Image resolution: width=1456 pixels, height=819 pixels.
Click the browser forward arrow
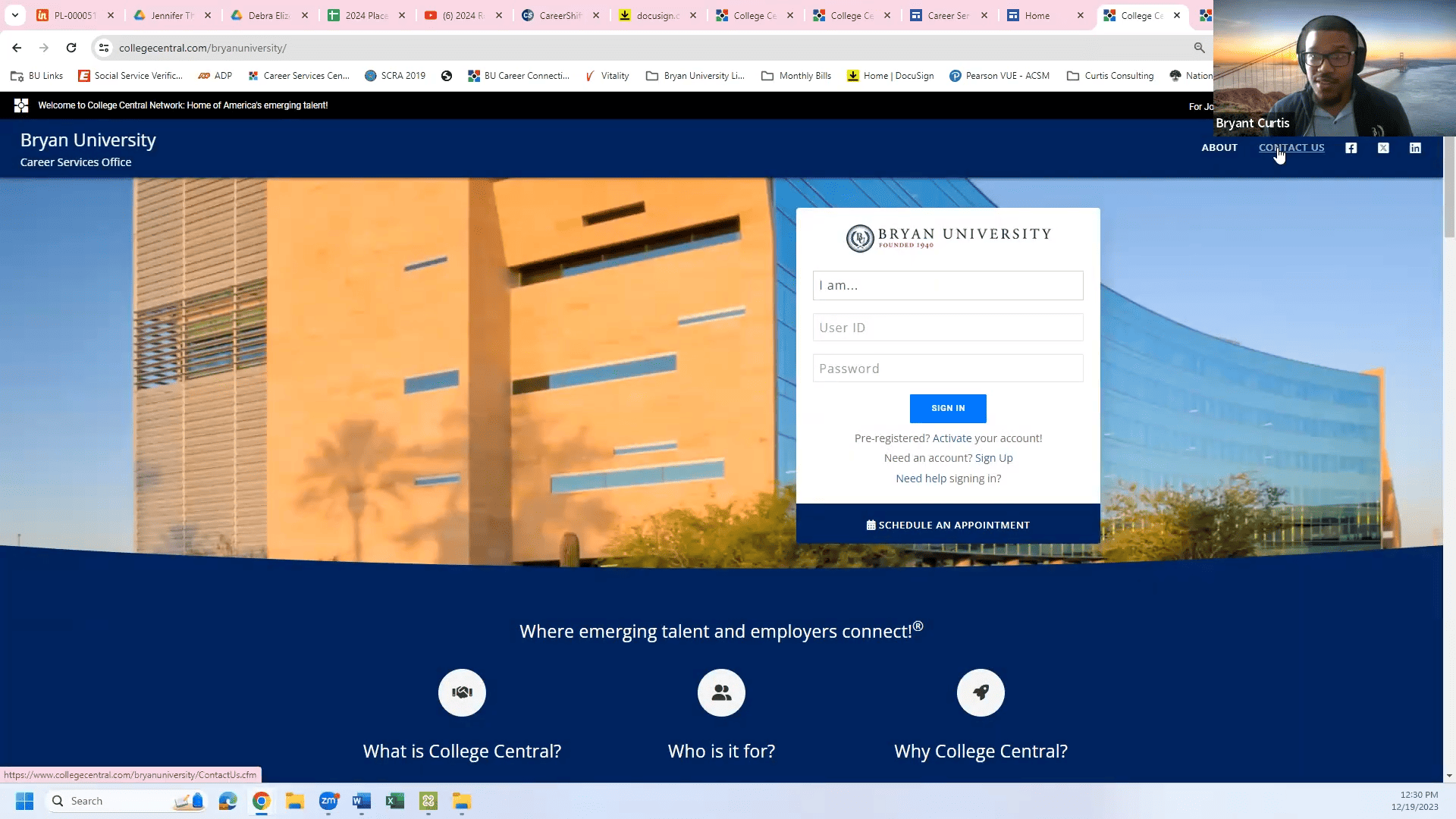pyautogui.click(x=44, y=48)
